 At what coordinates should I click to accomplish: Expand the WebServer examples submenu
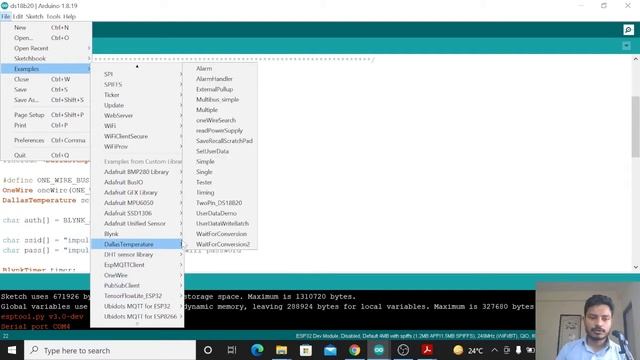click(137, 116)
